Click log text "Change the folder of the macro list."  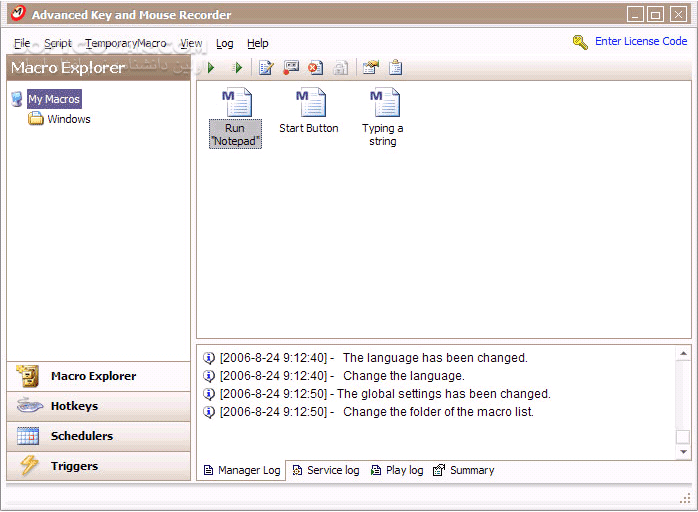click(x=438, y=412)
